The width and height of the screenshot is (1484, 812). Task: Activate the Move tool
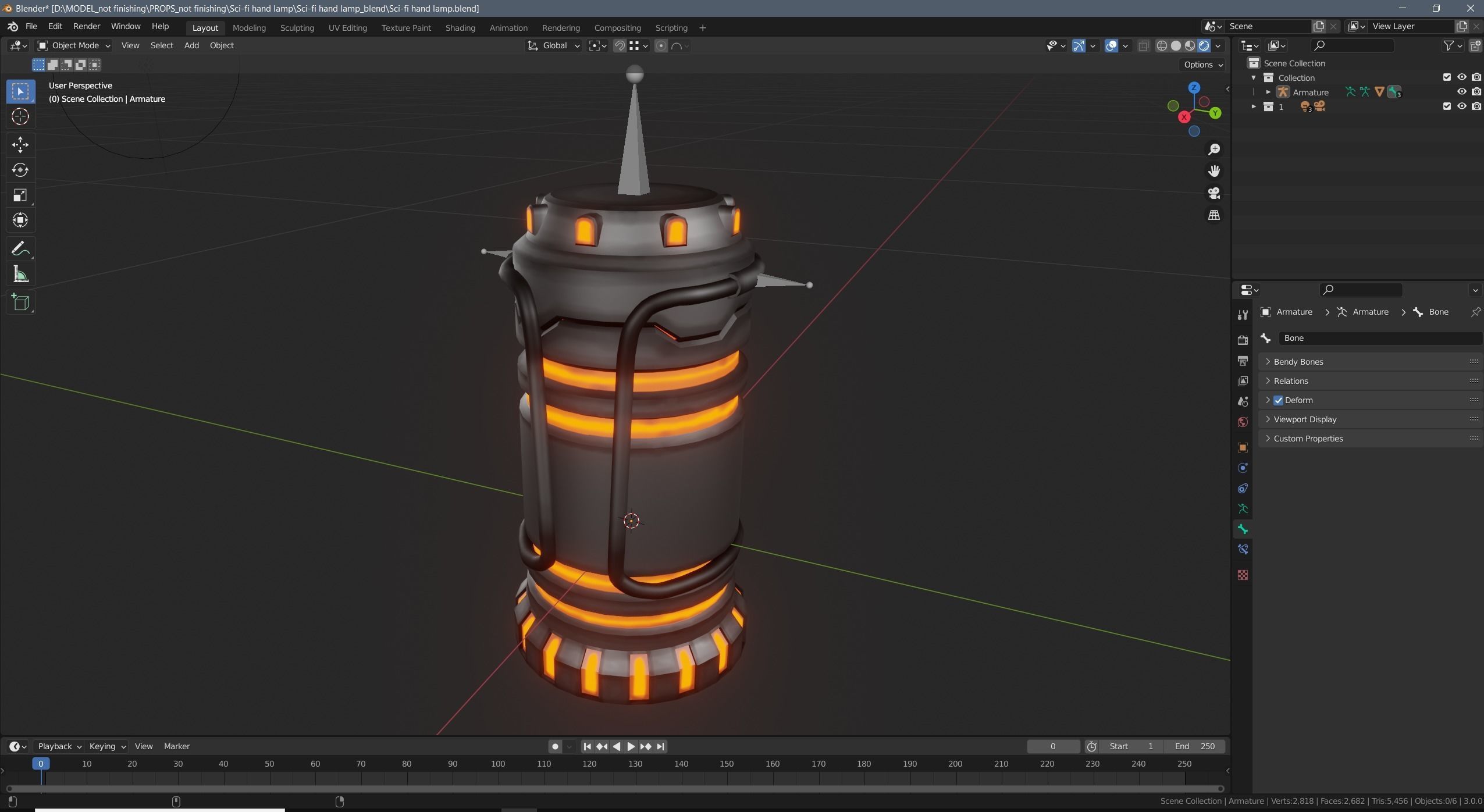[x=20, y=144]
